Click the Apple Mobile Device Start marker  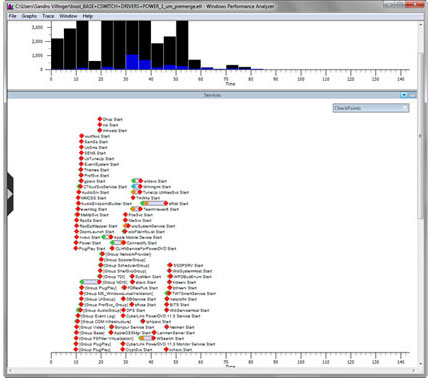point(111,237)
